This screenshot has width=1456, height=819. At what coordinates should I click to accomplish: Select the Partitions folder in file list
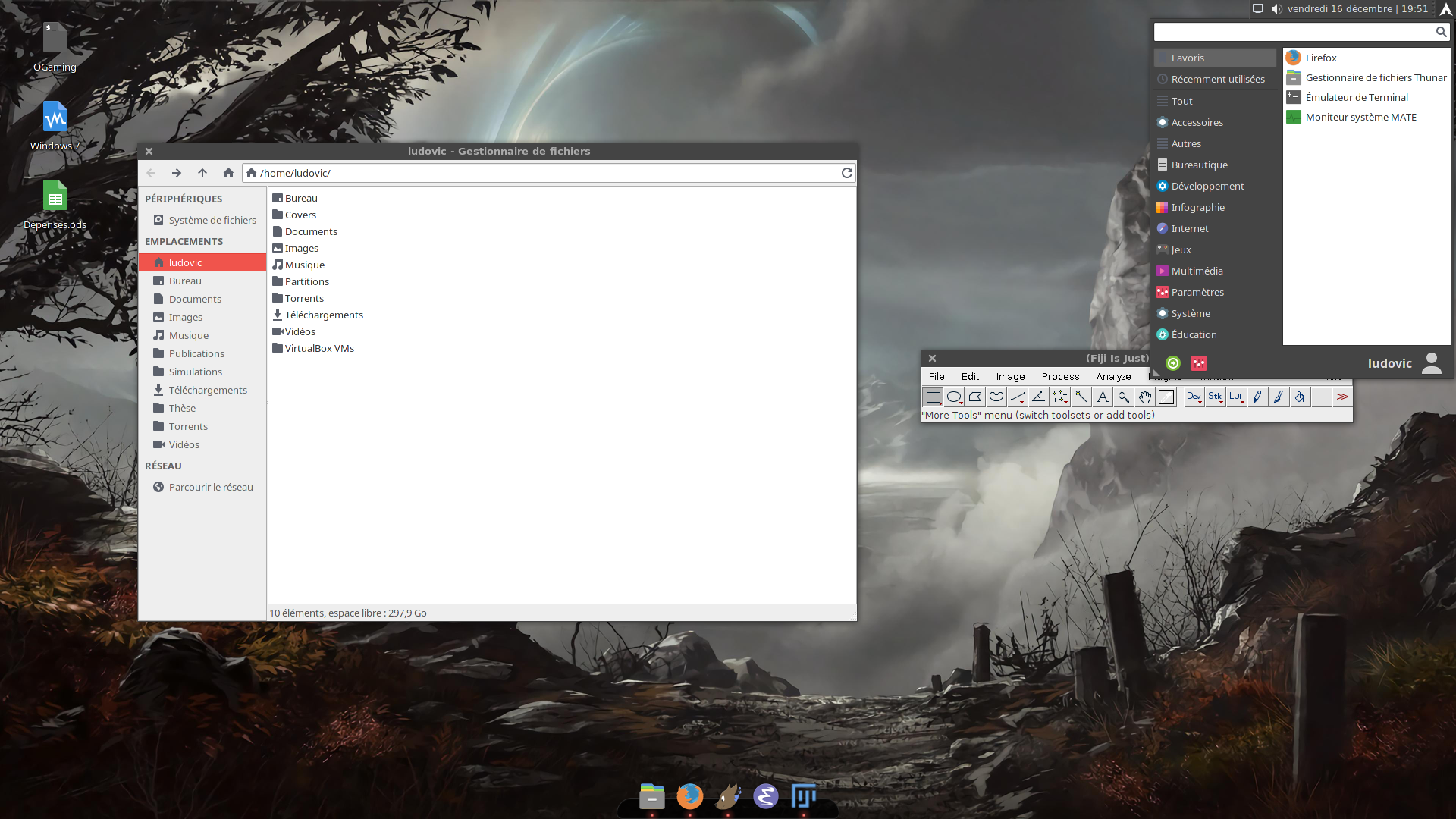[x=300, y=281]
